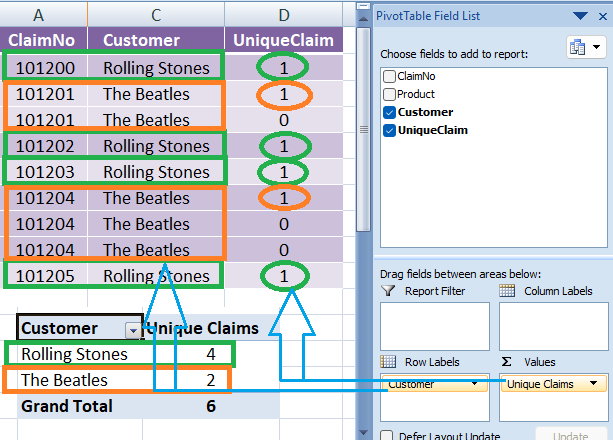
Task: Uncheck the UniqueClaim field checkbox
Action: pos(390,130)
